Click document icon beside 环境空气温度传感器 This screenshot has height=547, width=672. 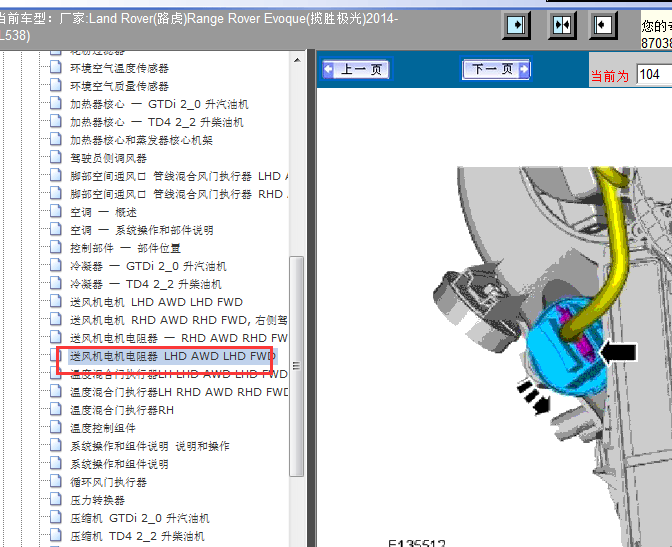click(56, 67)
